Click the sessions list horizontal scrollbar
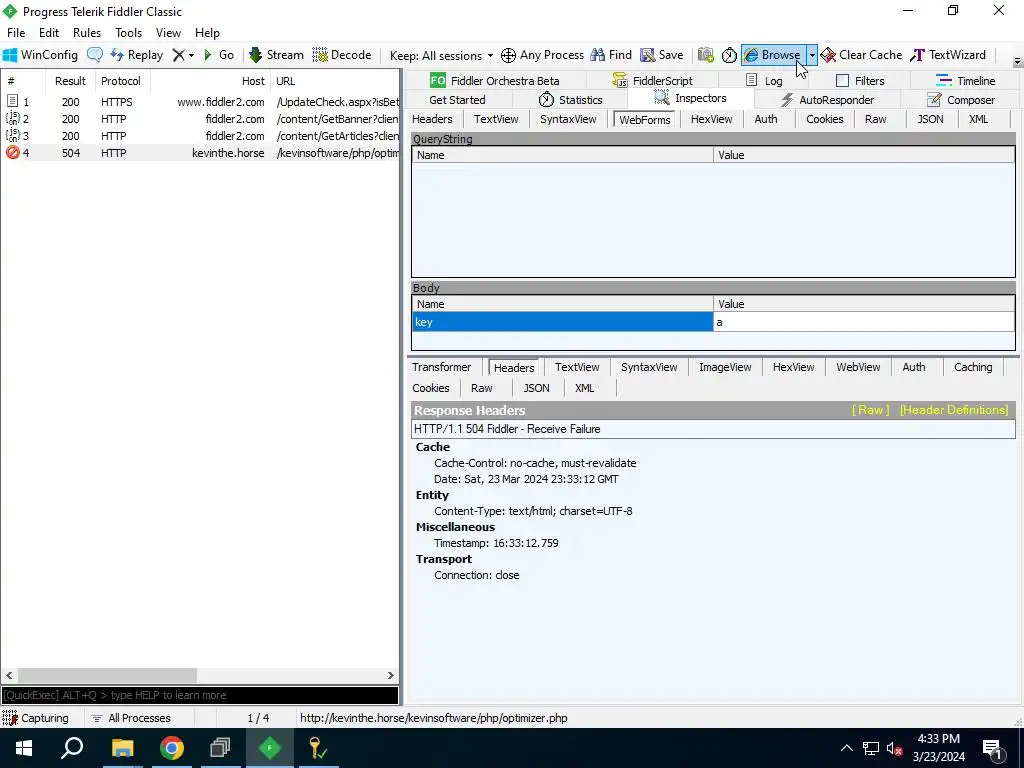Image resolution: width=1024 pixels, height=768 pixels. [107, 675]
